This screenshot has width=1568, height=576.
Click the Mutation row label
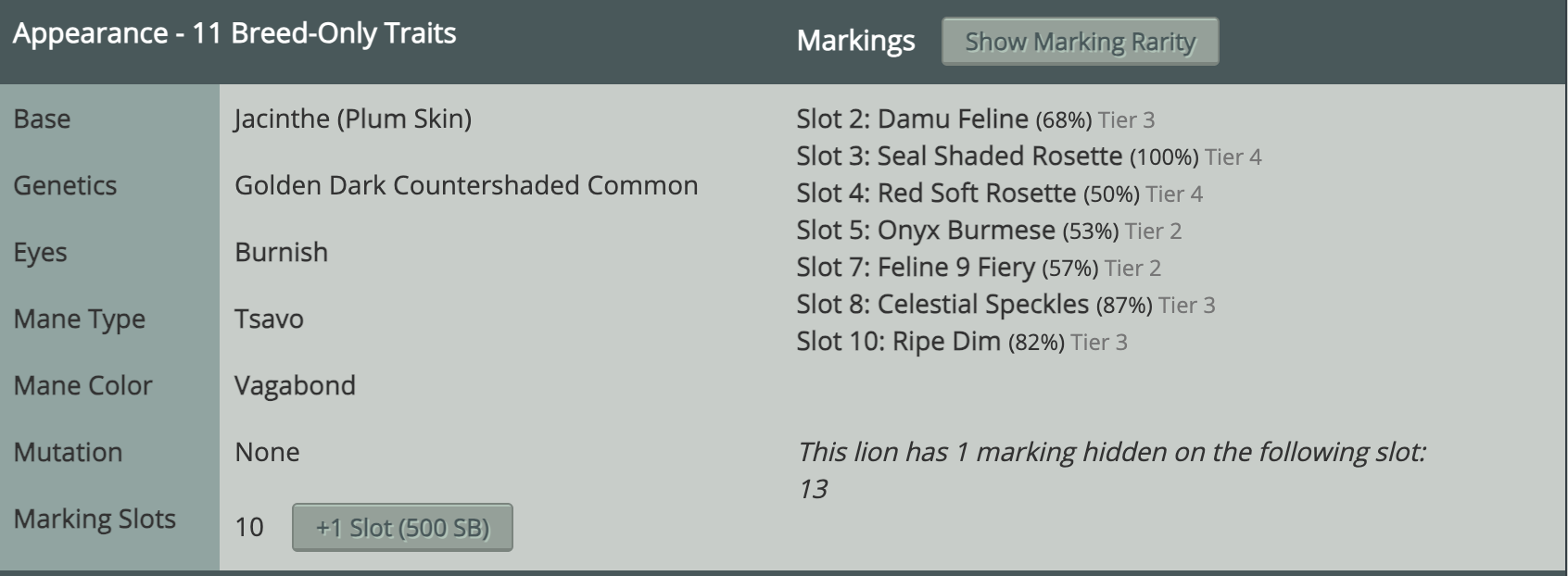point(68,452)
